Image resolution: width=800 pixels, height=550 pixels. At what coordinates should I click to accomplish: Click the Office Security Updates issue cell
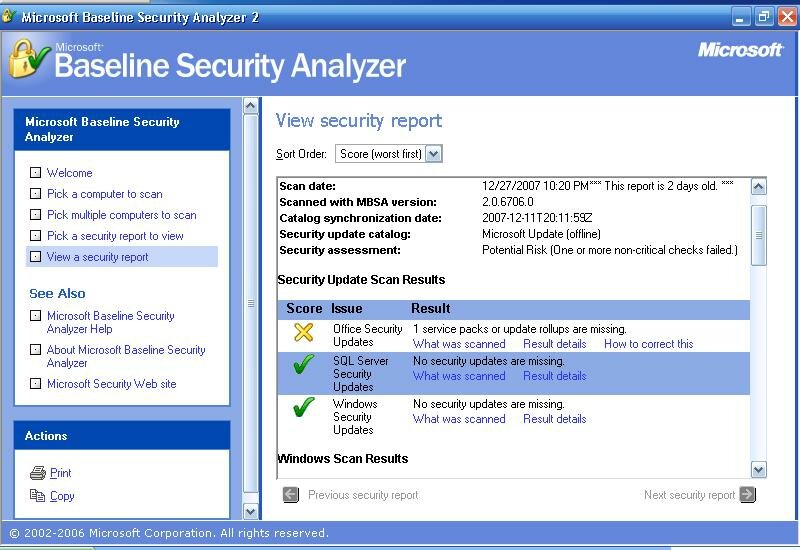pos(367,335)
